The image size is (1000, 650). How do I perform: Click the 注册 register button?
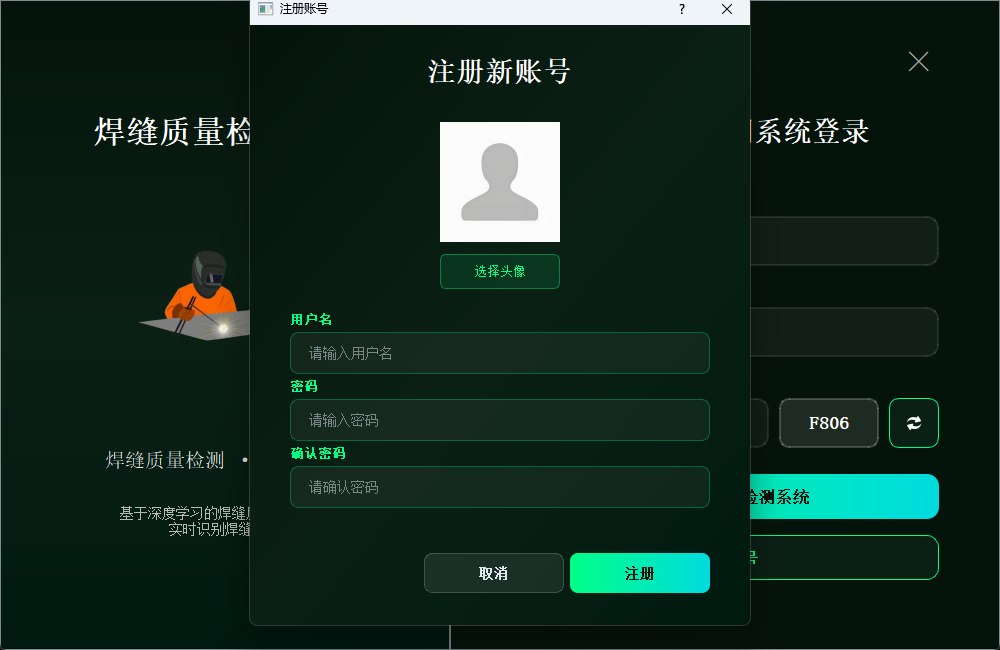pyautogui.click(x=640, y=573)
